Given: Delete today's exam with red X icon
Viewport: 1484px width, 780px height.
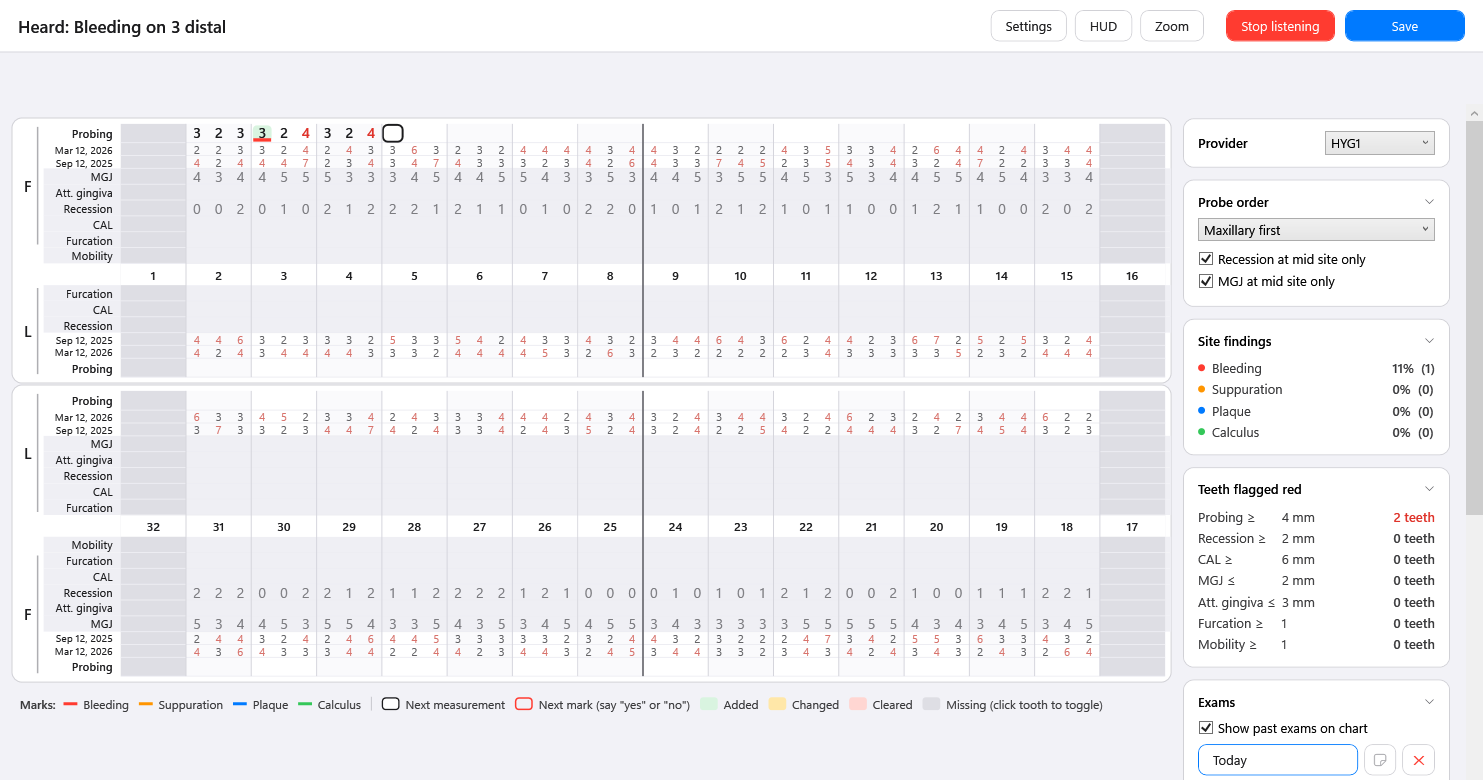Looking at the screenshot, I should 1418,760.
